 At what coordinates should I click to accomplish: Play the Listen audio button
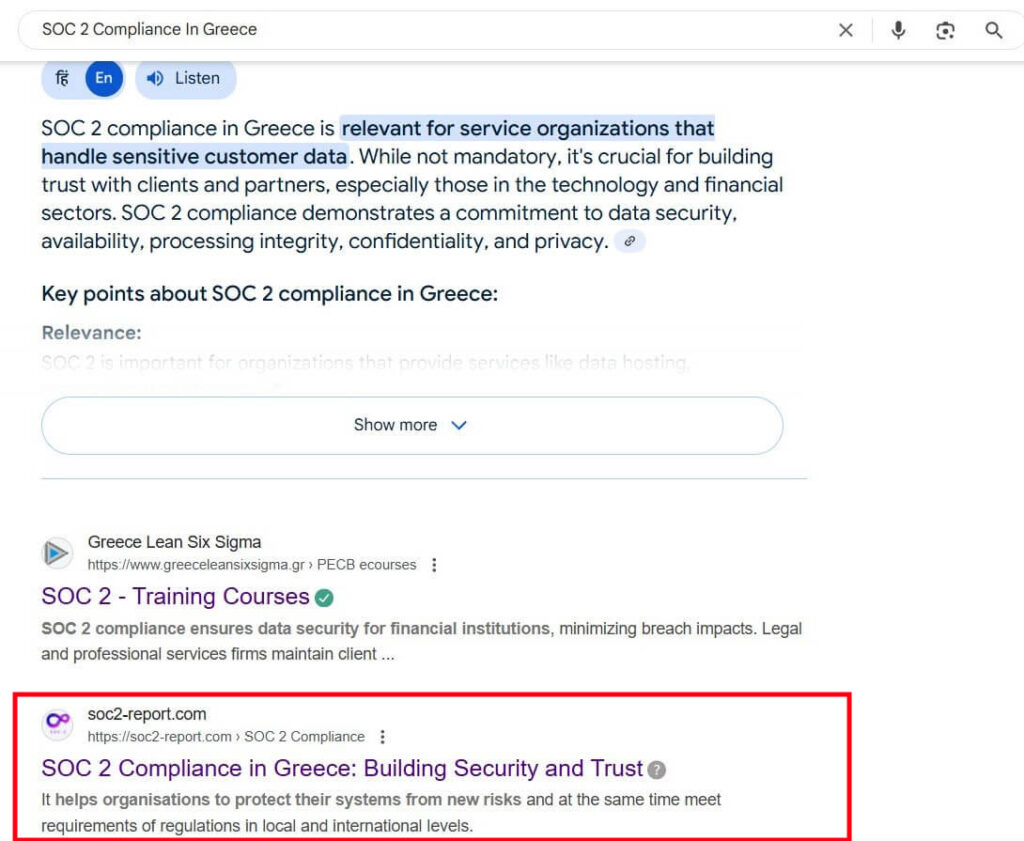(185, 78)
